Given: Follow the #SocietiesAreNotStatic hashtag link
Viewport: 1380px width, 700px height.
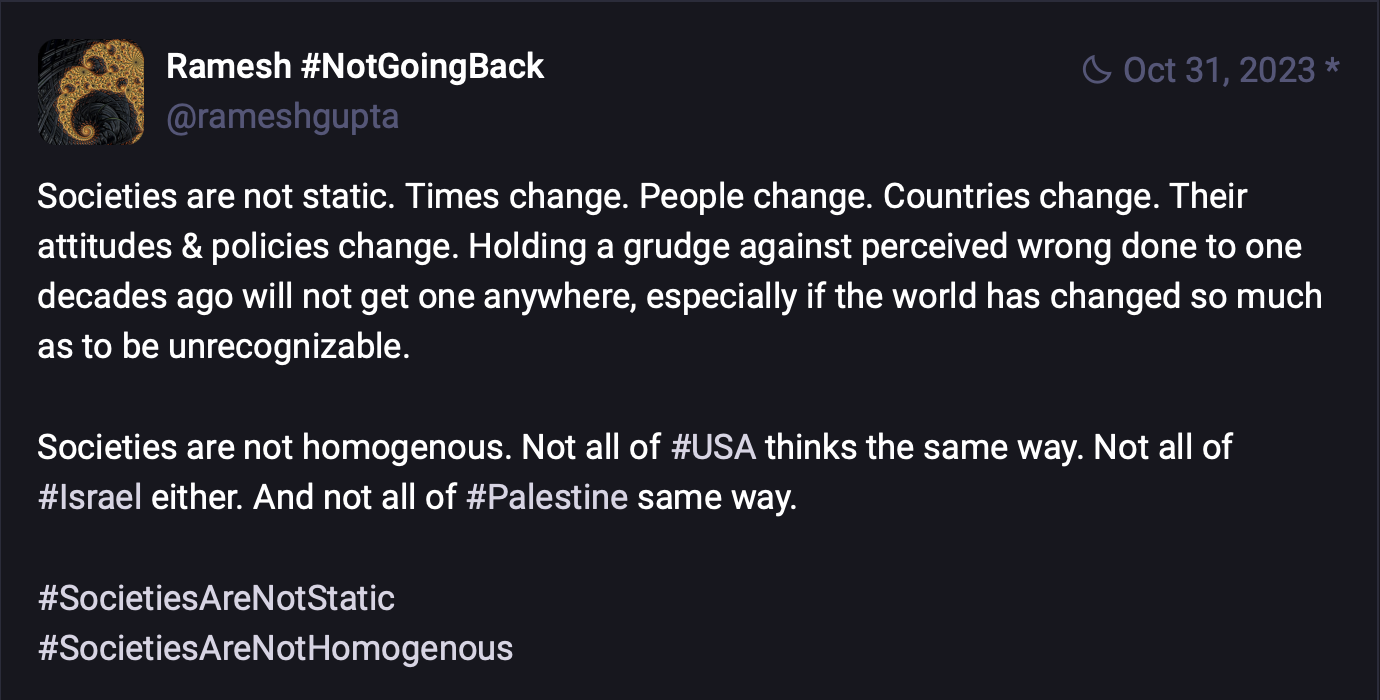Looking at the screenshot, I should 216,598.
